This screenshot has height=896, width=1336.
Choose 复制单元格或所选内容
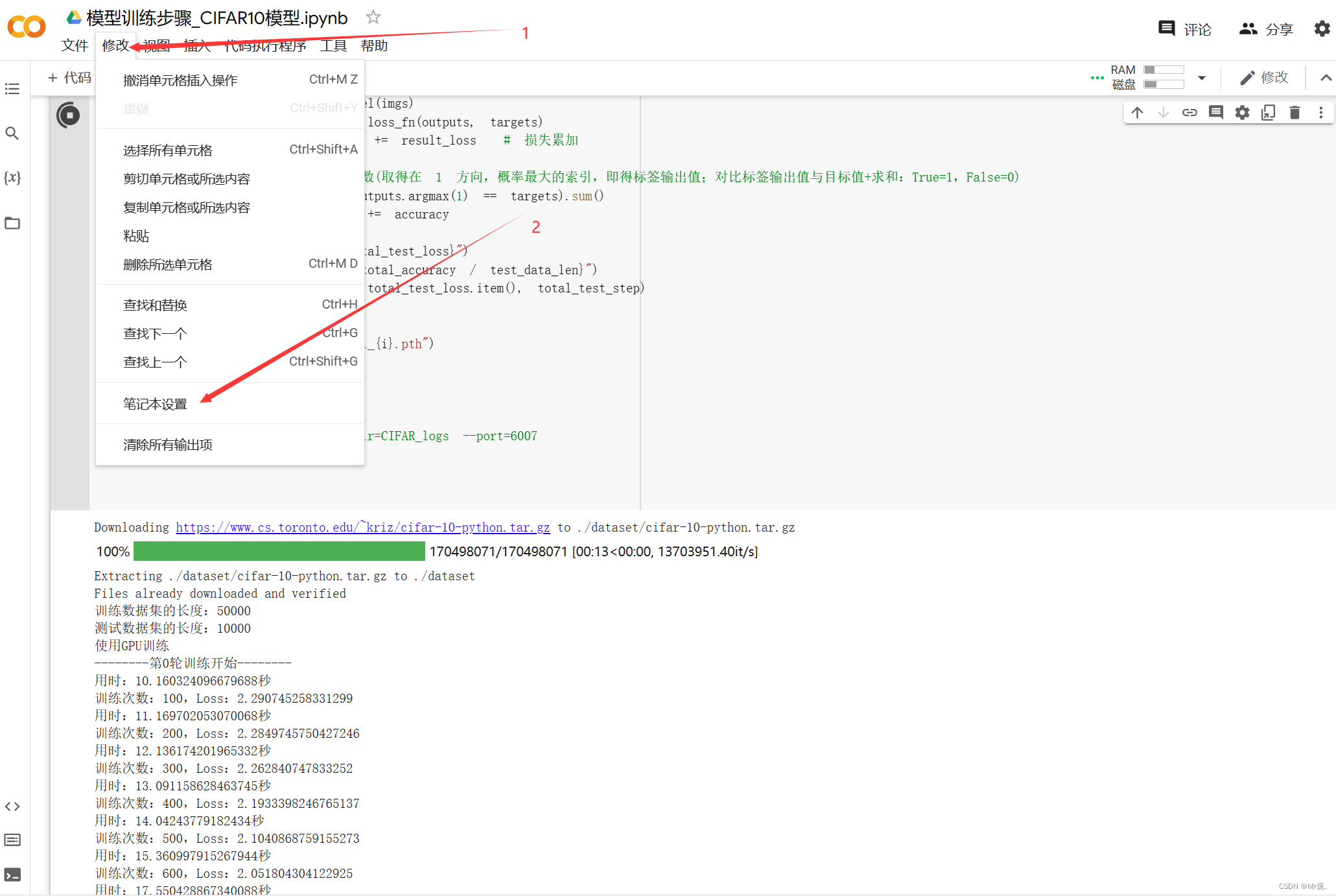point(230,207)
